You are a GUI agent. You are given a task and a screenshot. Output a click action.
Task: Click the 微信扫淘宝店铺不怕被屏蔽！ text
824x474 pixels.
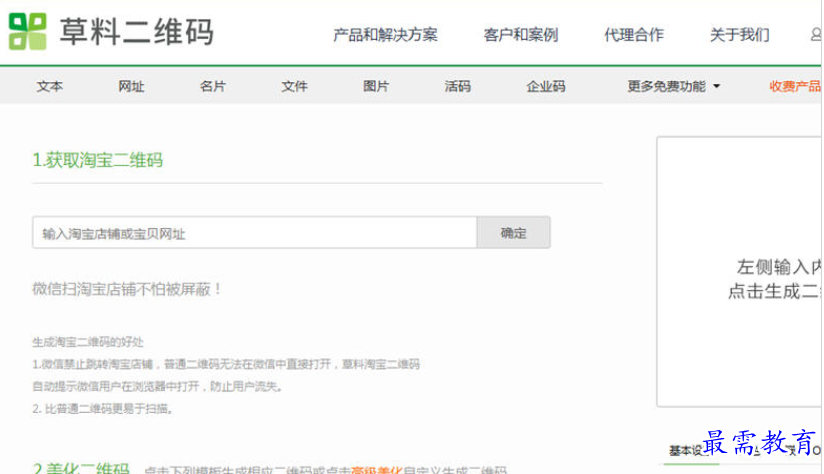coord(127,289)
